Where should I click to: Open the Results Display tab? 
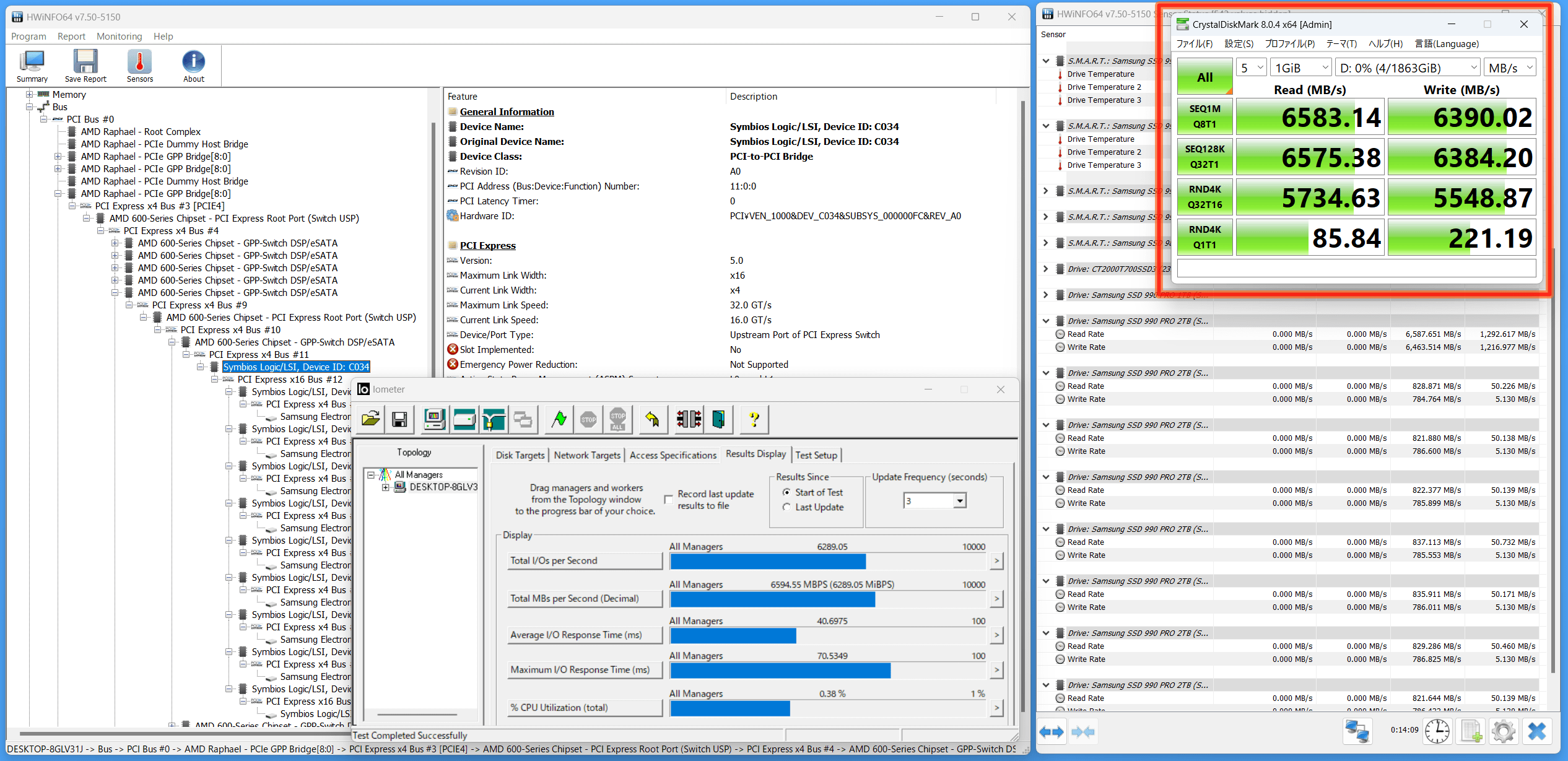[x=756, y=454]
